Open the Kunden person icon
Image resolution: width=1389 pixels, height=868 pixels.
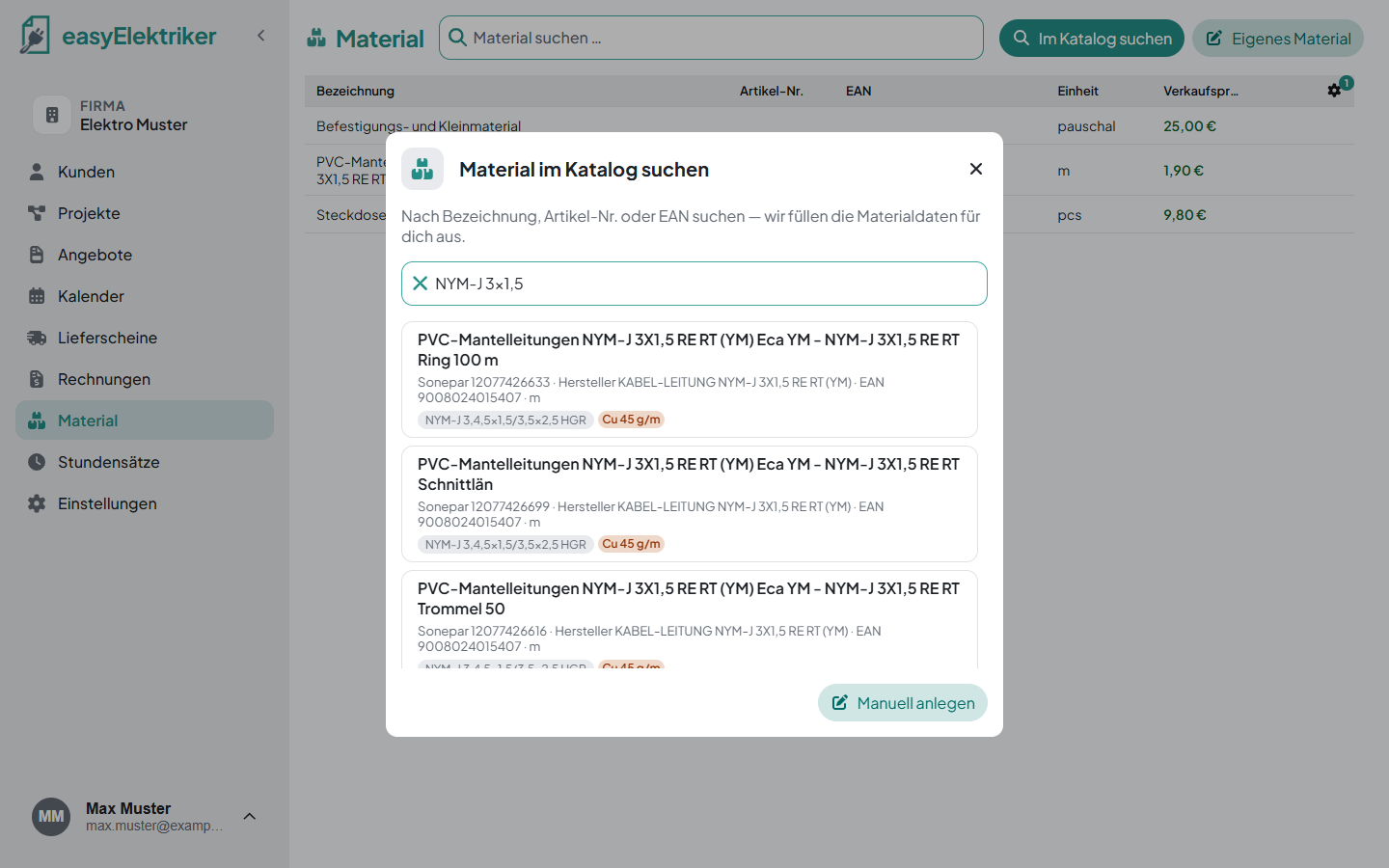pos(37,172)
